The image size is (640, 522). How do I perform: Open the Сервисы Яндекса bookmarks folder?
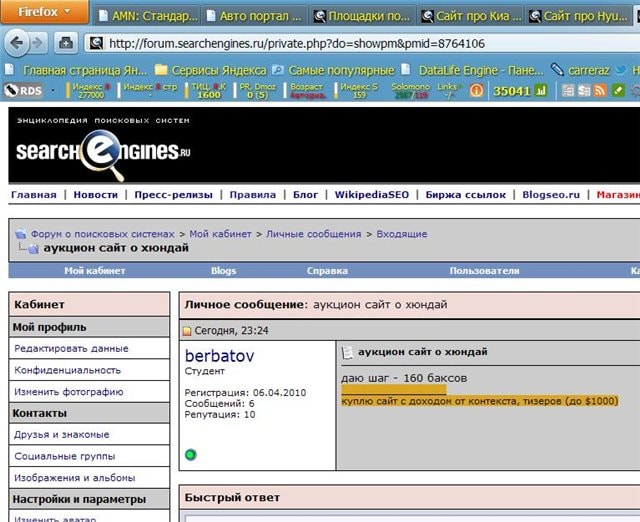tap(211, 70)
